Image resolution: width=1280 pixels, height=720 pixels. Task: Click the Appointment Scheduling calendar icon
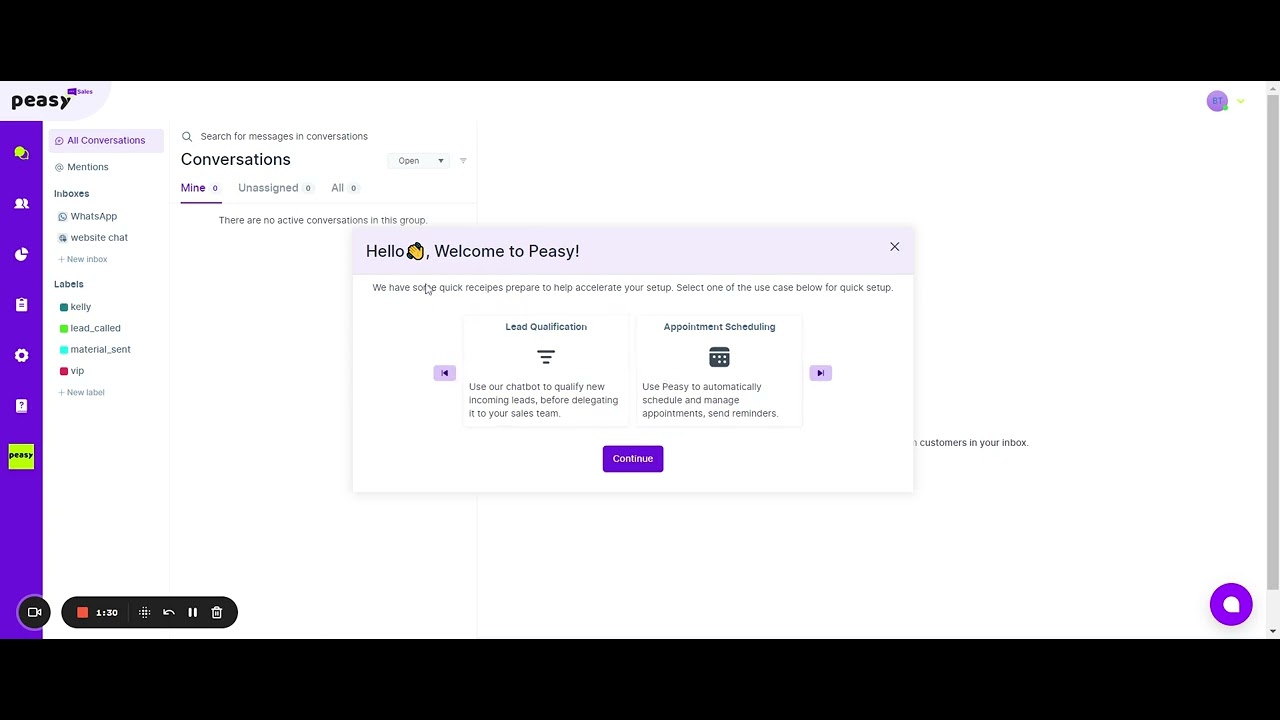pyautogui.click(x=719, y=357)
